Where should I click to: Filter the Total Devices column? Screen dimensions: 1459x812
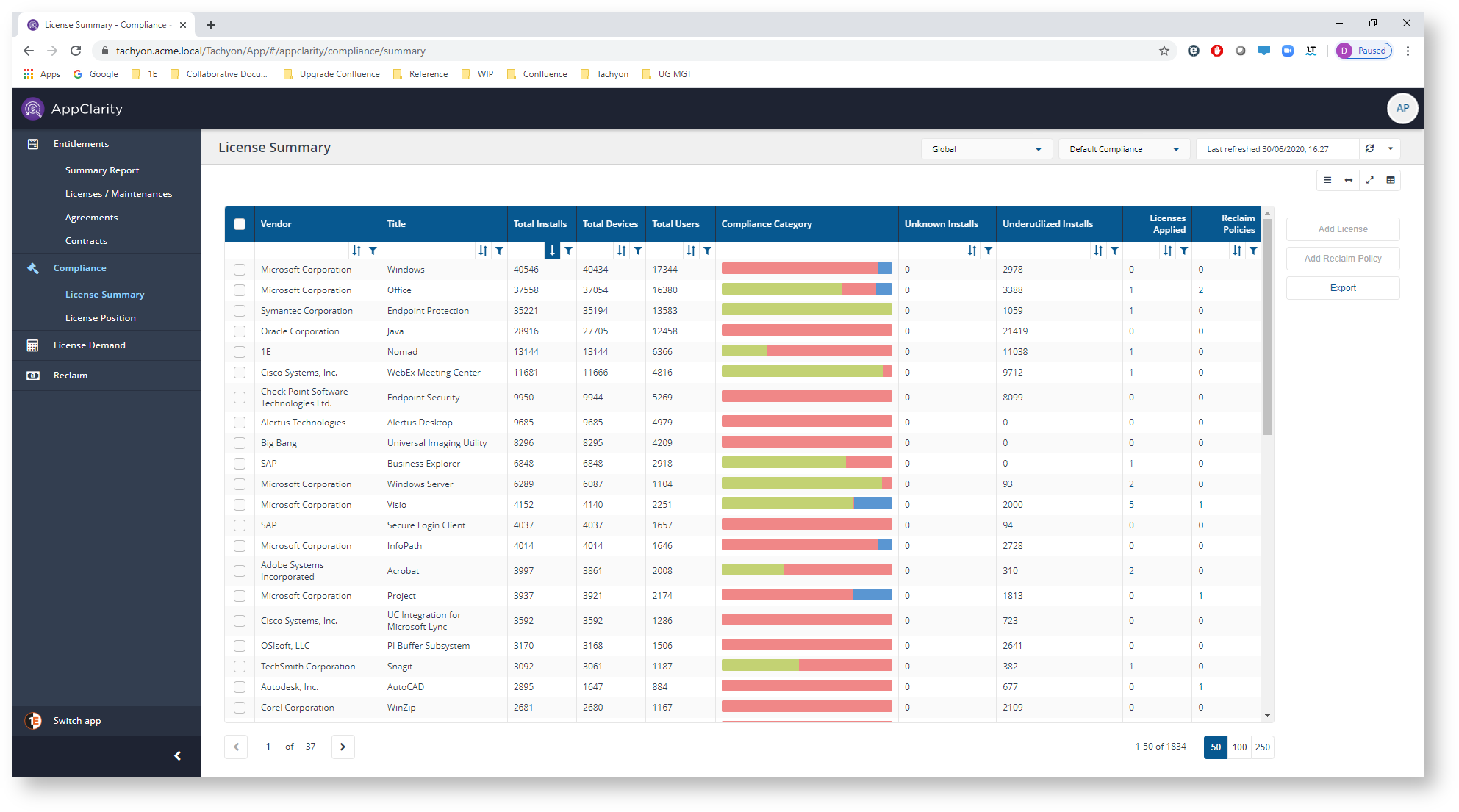click(x=638, y=251)
